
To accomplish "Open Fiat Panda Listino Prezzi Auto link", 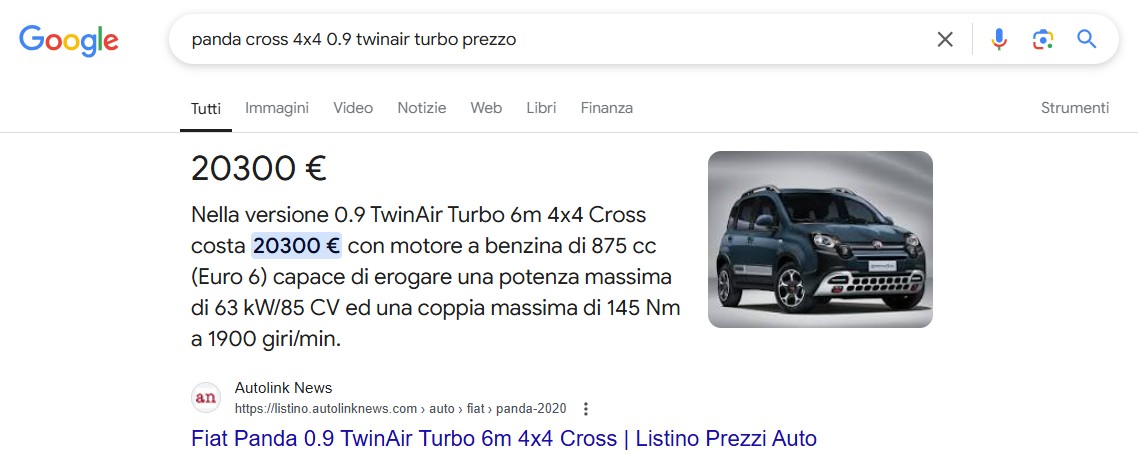I will click(504, 439).
